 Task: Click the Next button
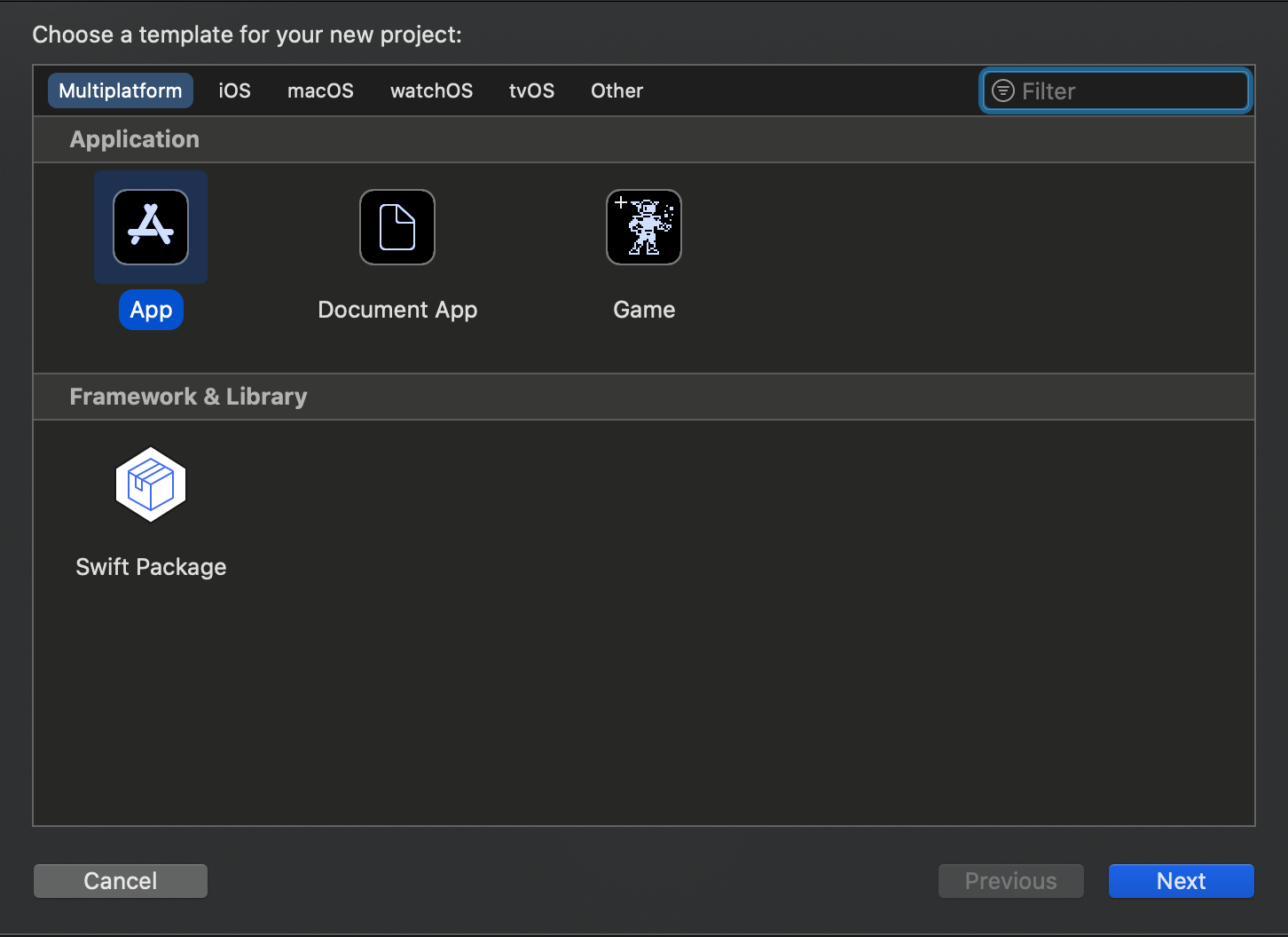[1182, 881]
